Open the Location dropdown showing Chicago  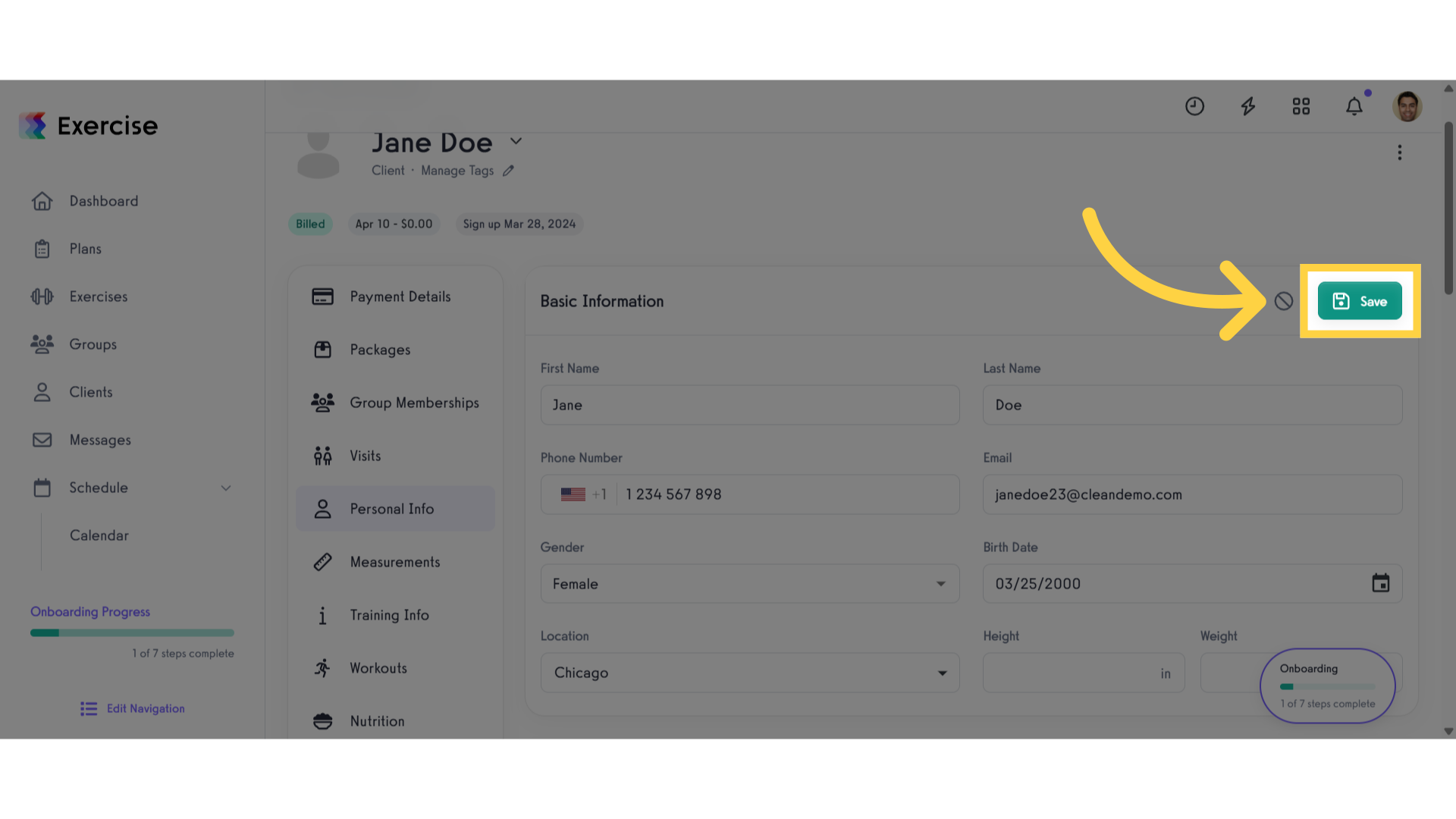750,673
